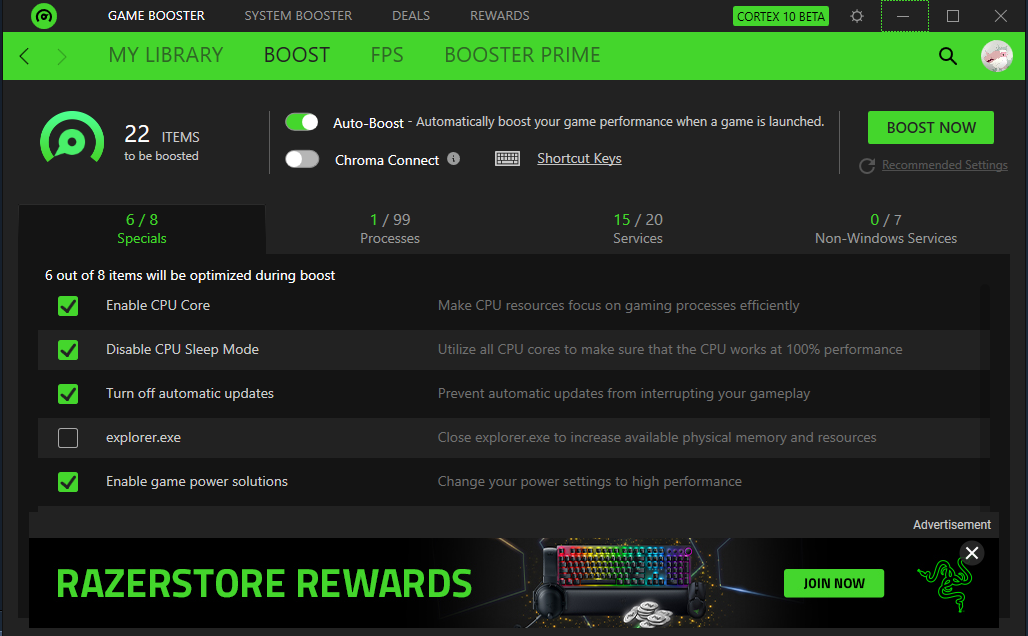This screenshot has width=1028, height=636.
Task: Uncheck Turn off automatic updates
Action: [68, 393]
